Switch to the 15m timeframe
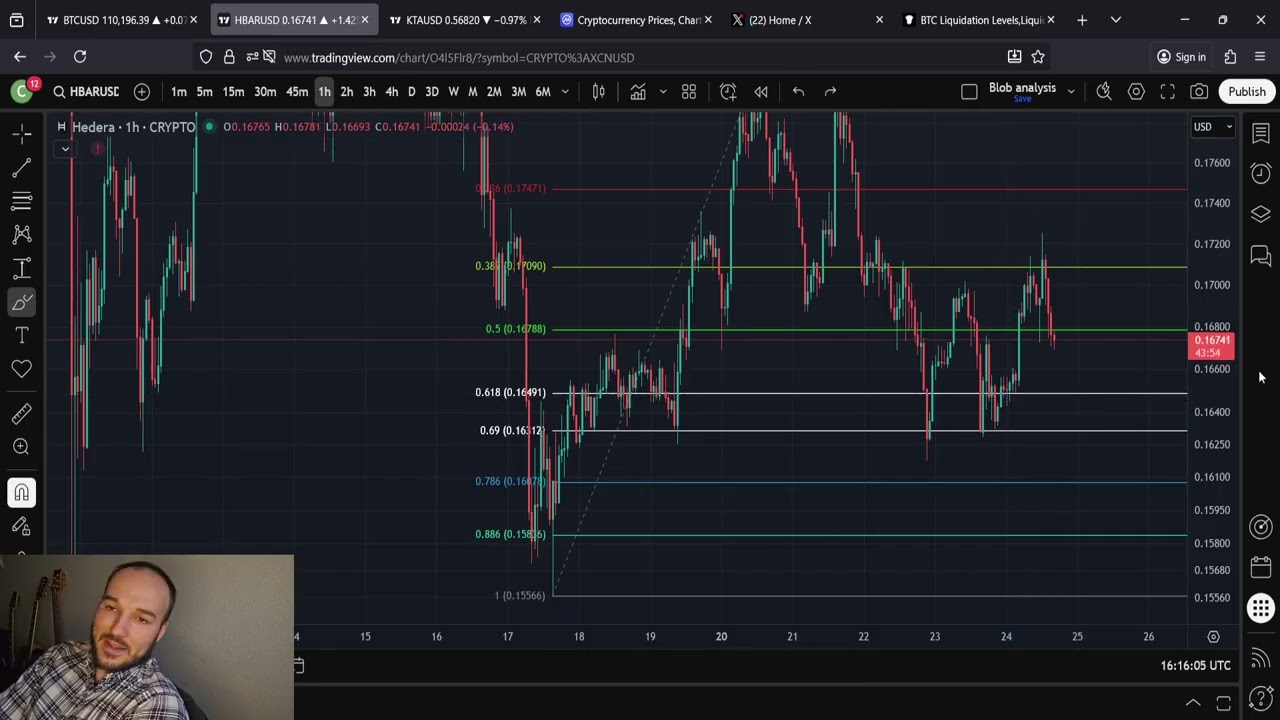The width and height of the screenshot is (1280, 720). click(233, 91)
